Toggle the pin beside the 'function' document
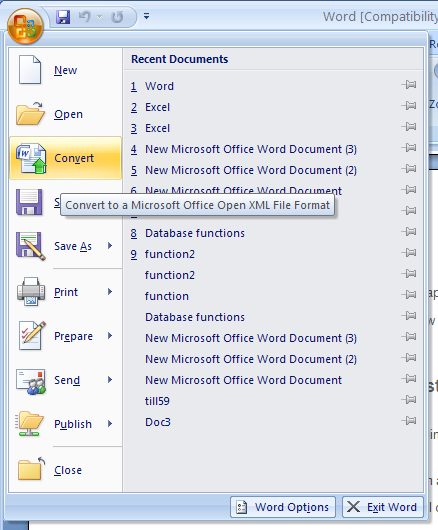Screen dimensions: 438x530 pyautogui.click(x=409, y=294)
